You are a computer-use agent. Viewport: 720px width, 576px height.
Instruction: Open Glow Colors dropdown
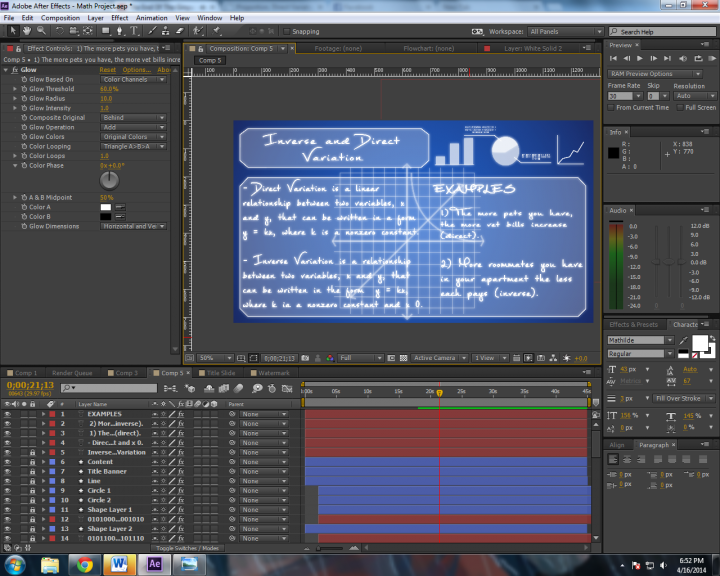133,137
